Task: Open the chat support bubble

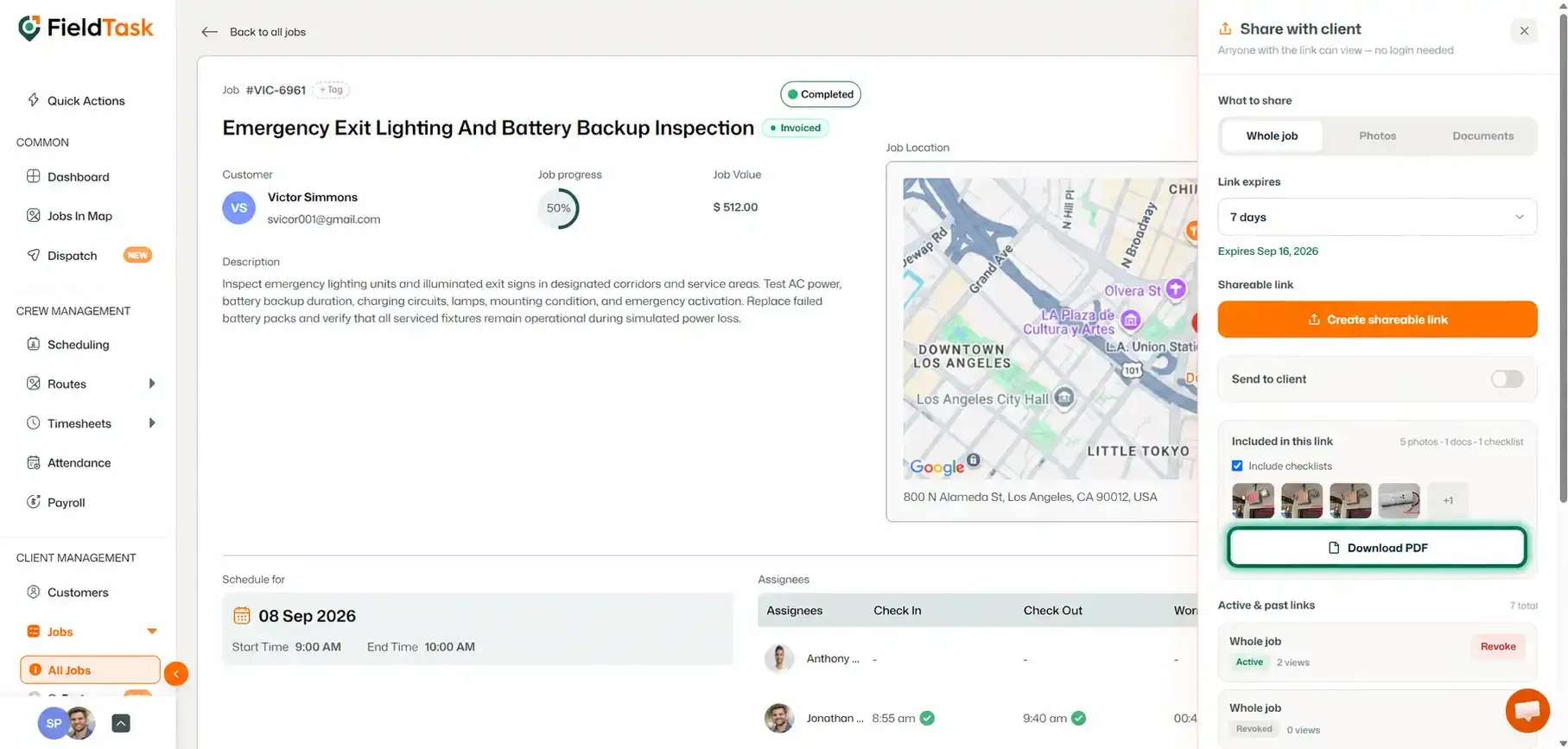Action: (x=1527, y=710)
